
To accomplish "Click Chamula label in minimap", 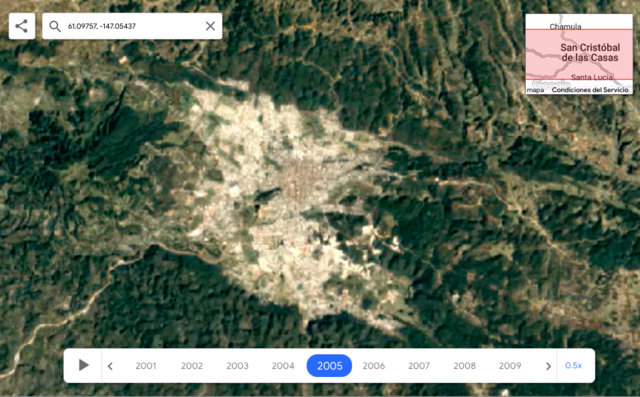I will point(565,27).
